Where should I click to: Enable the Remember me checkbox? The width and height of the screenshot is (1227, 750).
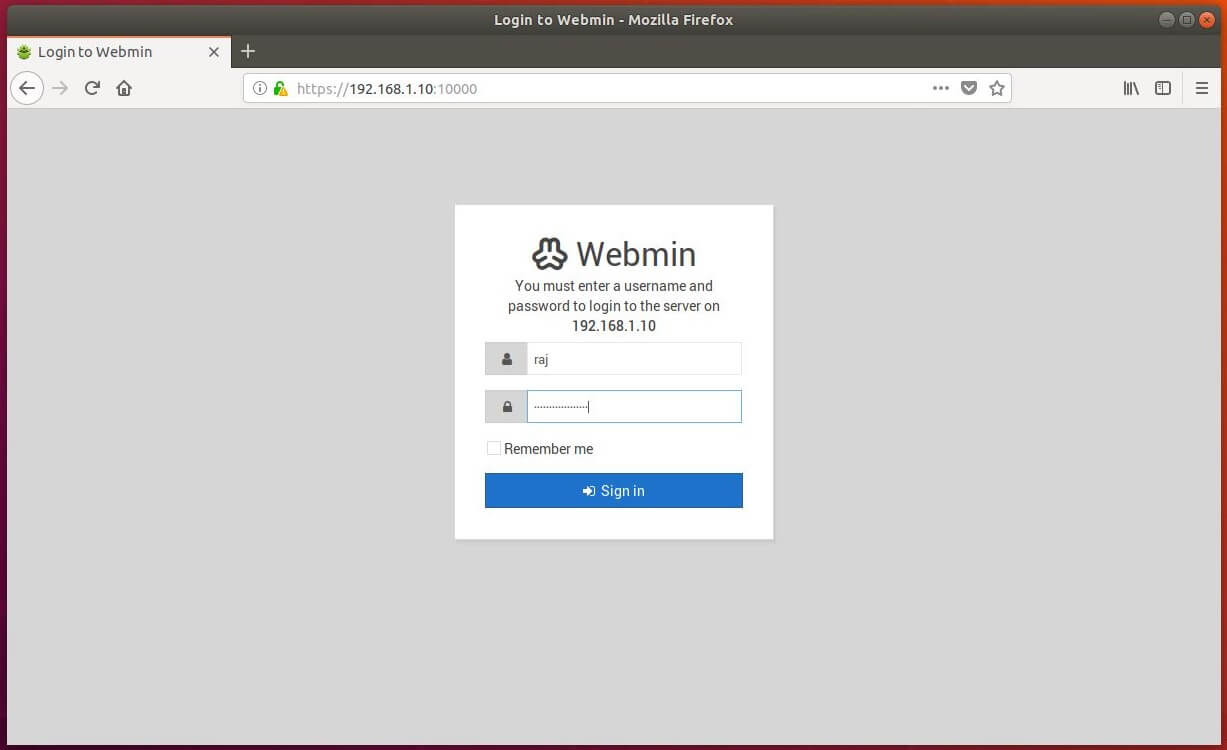click(494, 449)
